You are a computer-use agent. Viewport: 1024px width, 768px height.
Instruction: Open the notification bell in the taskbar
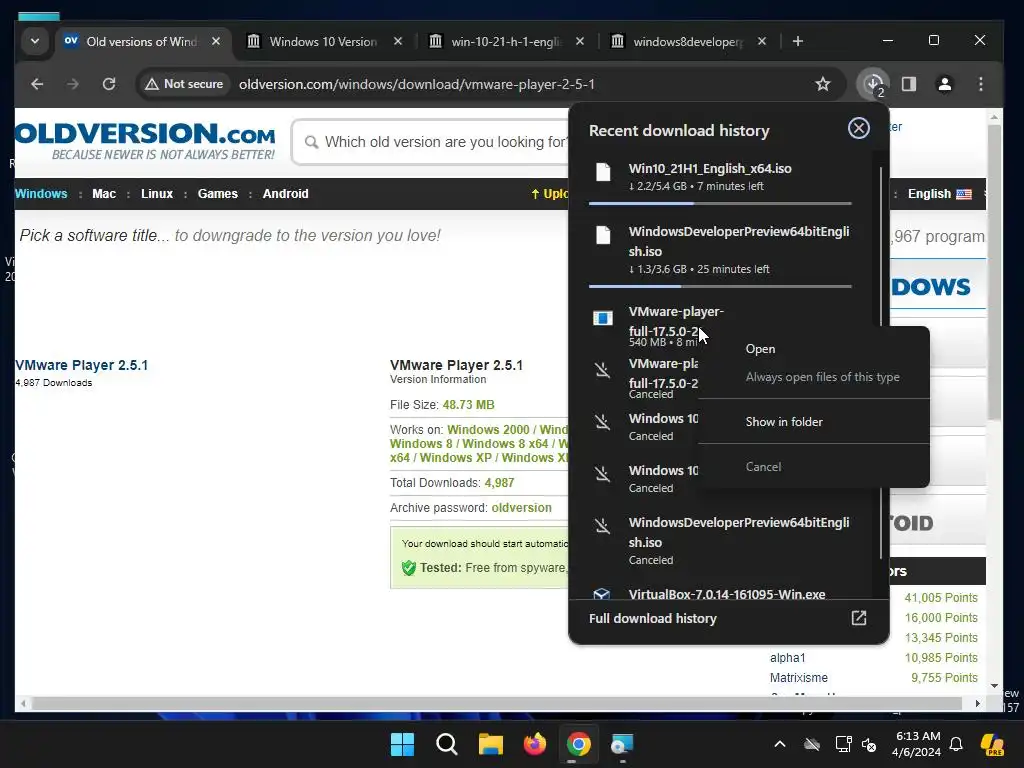[956, 744]
